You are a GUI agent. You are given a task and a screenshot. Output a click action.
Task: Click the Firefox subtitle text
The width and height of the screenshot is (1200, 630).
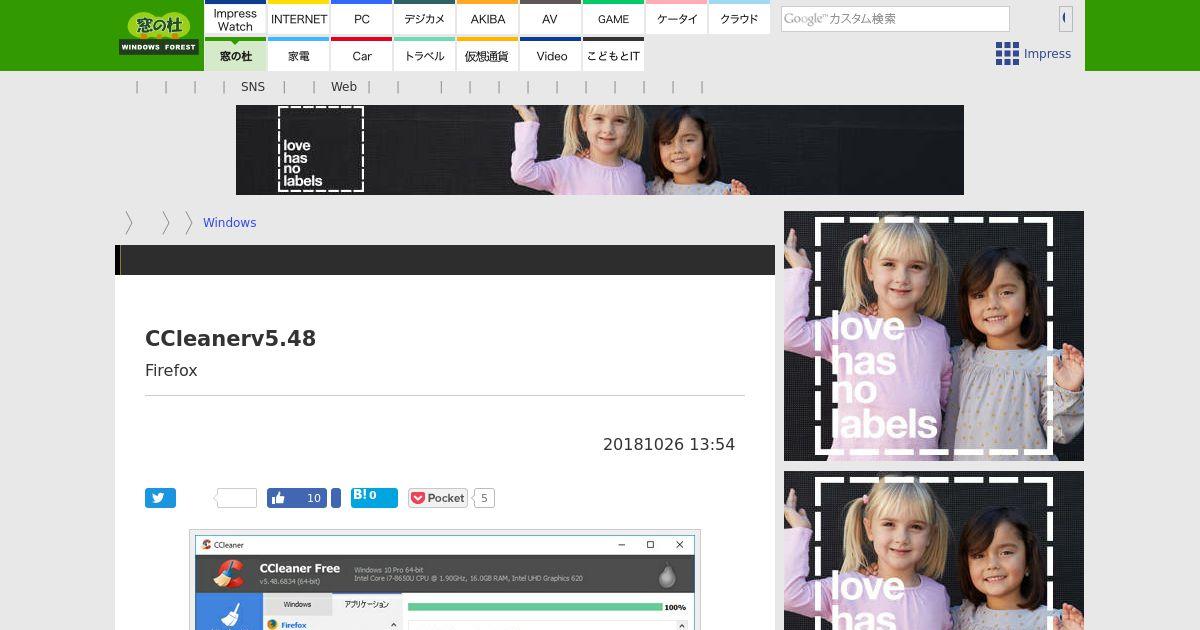(x=171, y=370)
